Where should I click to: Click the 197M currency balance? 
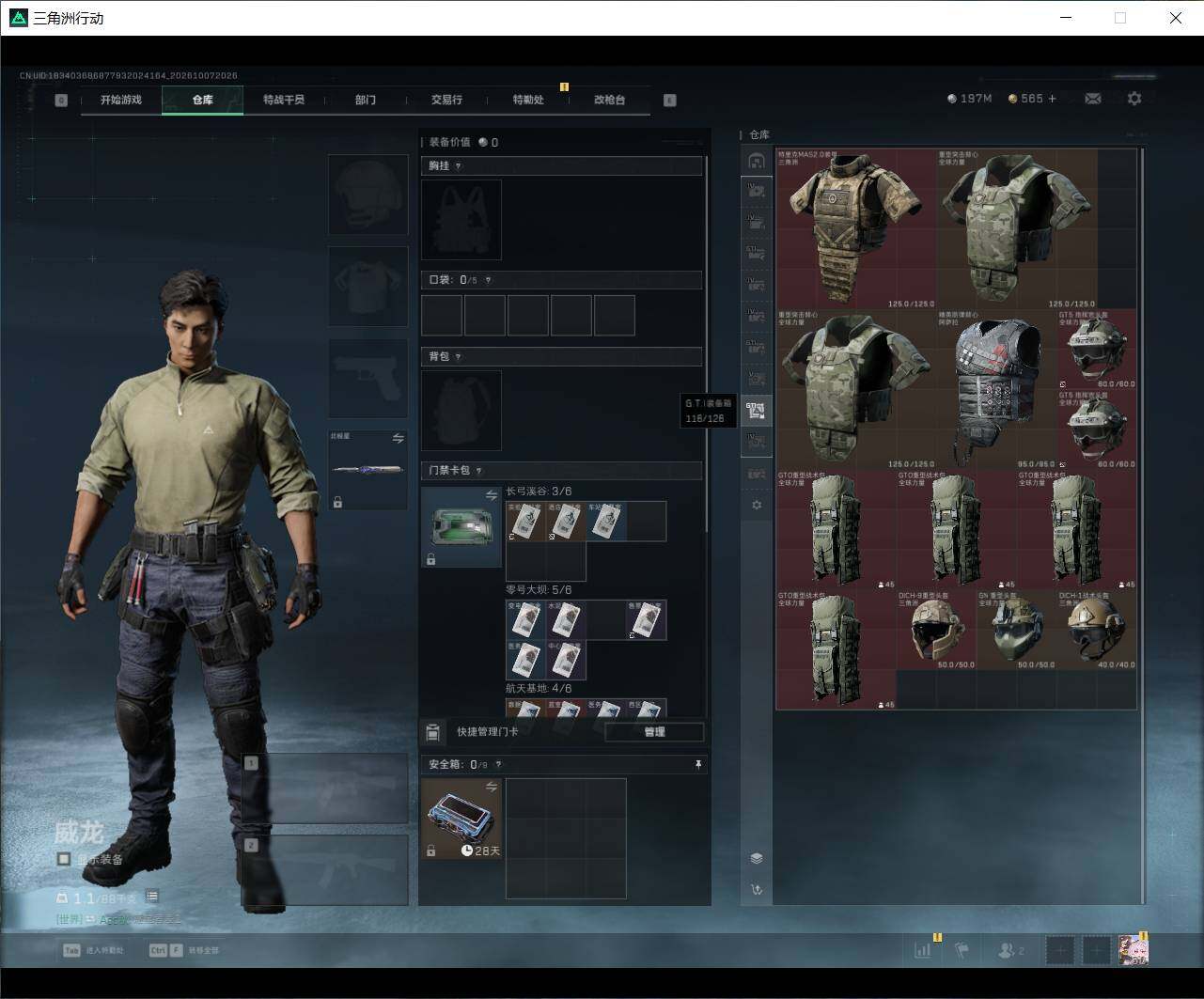coord(969,99)
